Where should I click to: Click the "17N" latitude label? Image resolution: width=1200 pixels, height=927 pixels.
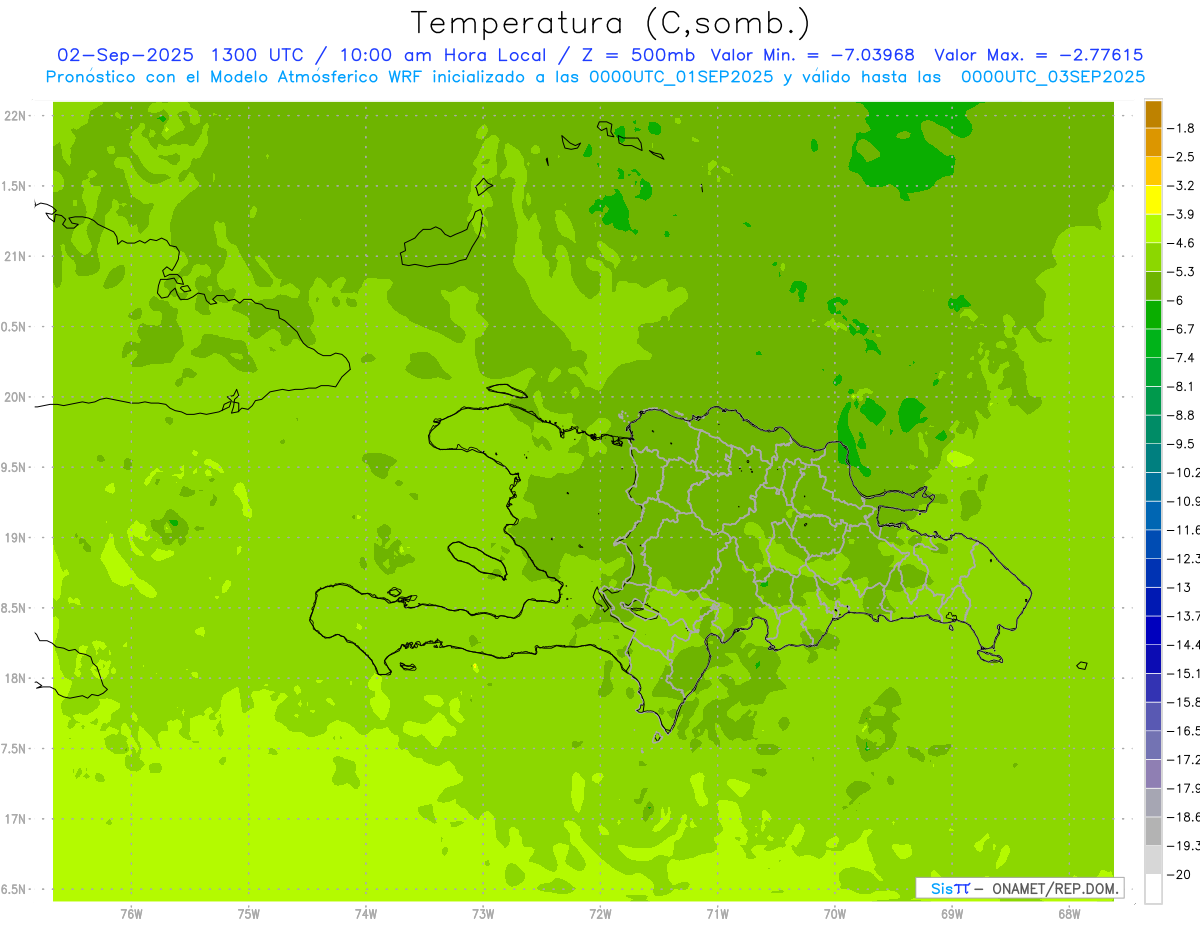14,819
